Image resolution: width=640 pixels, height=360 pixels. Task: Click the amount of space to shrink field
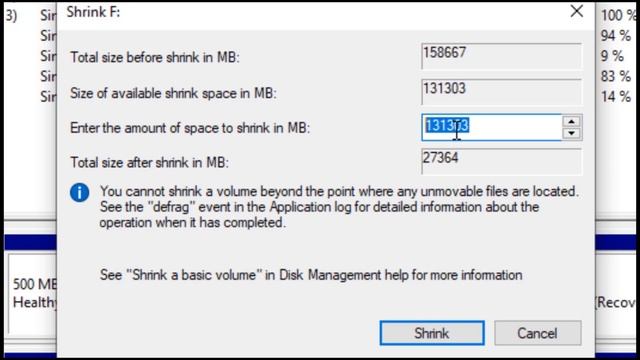coord(491,127)
